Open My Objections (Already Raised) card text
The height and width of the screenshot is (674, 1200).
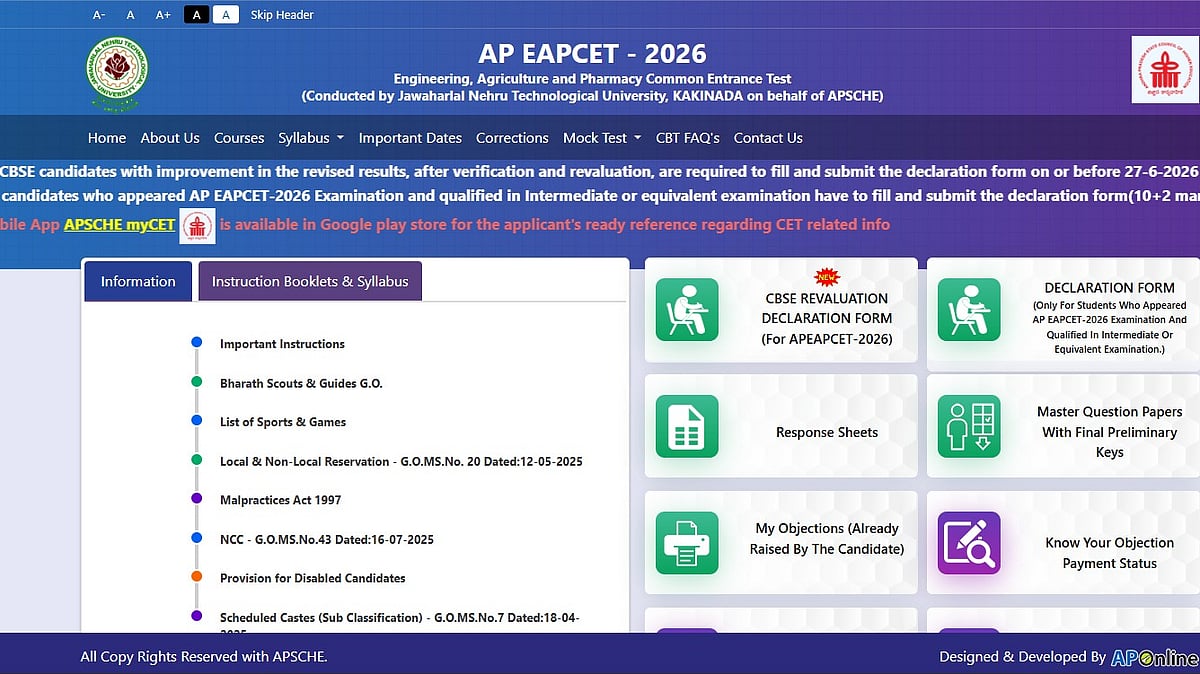click(x=827, y=538)
